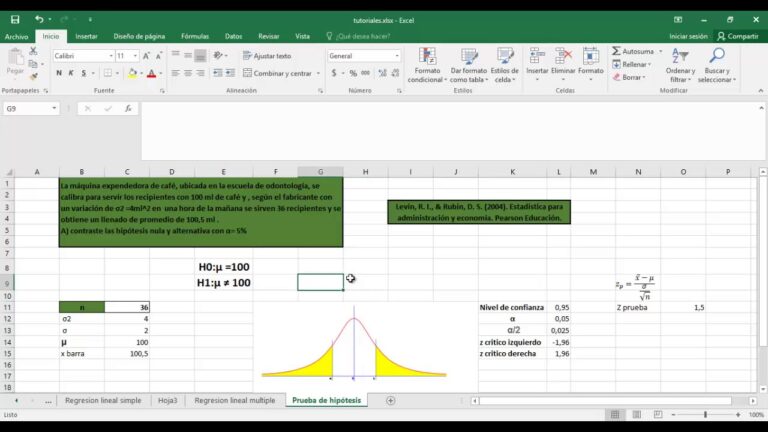Switch to Vista ribbon tab
The height and width of the screenshot is (432, 768).
302,36
